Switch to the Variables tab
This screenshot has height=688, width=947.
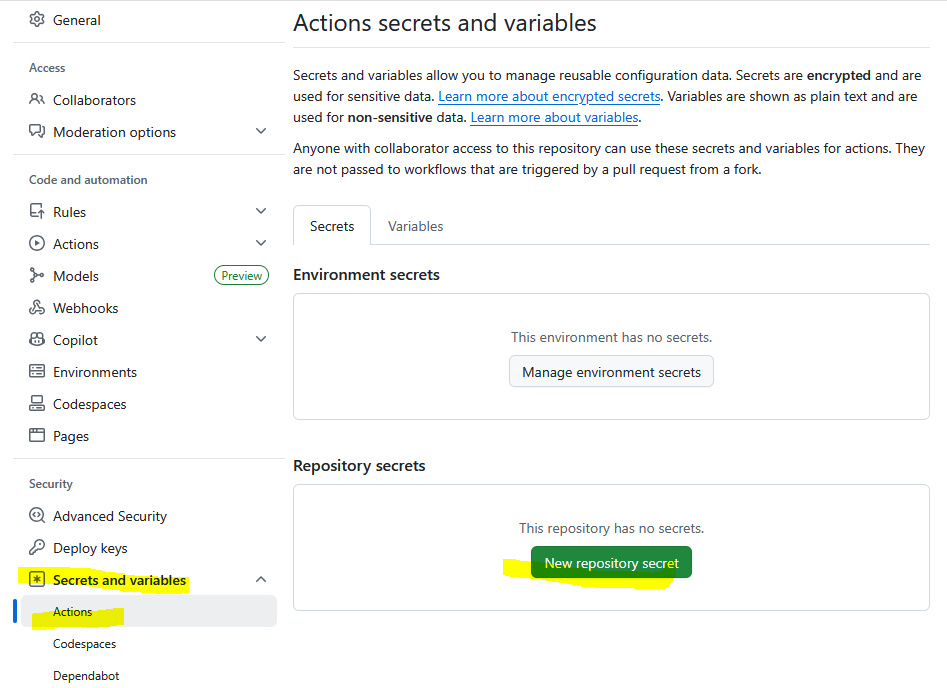(415, 226)
